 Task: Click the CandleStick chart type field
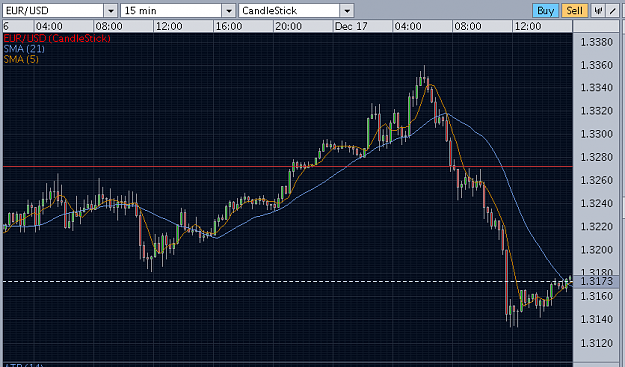(x=289, y=11)
